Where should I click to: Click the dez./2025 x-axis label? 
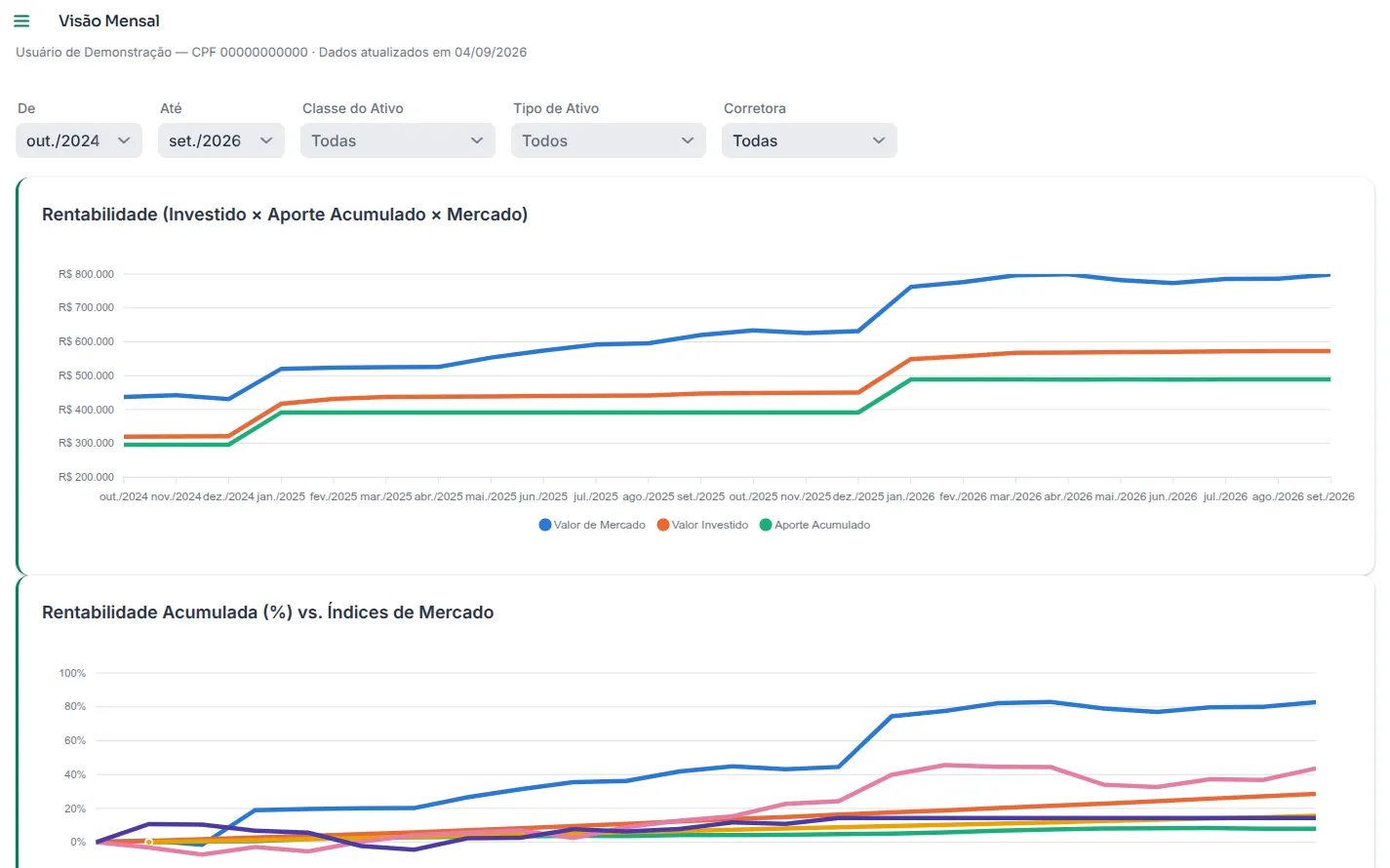click(858, 496)
